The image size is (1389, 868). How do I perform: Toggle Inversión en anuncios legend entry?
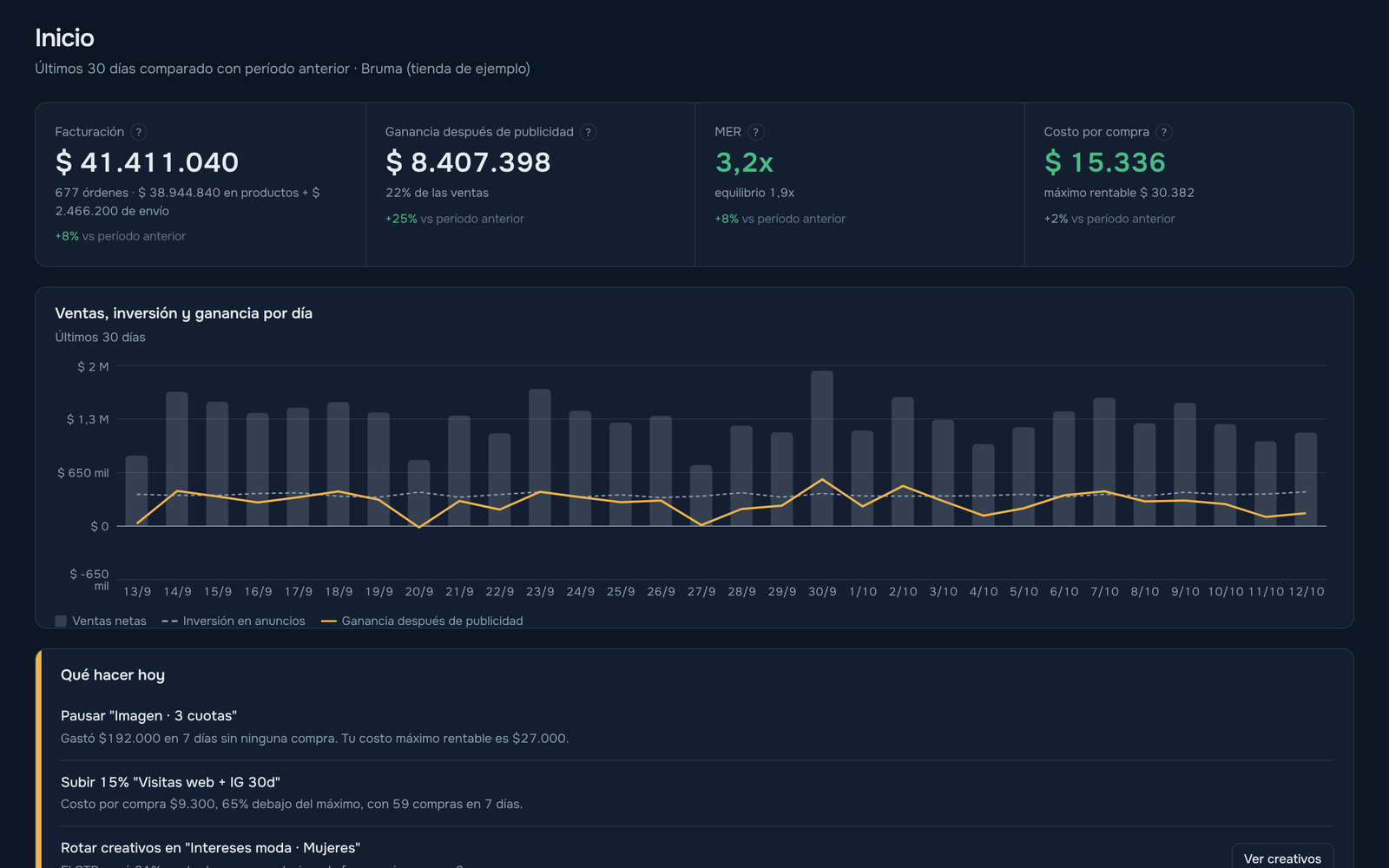click(234, 621)
